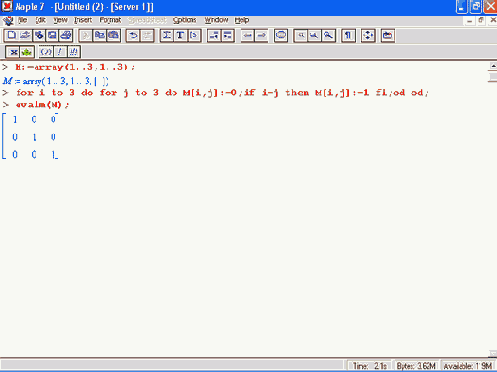This screenshot has height=372, width=497.
Task: Open the Window menu
Action: pos(216,20)
